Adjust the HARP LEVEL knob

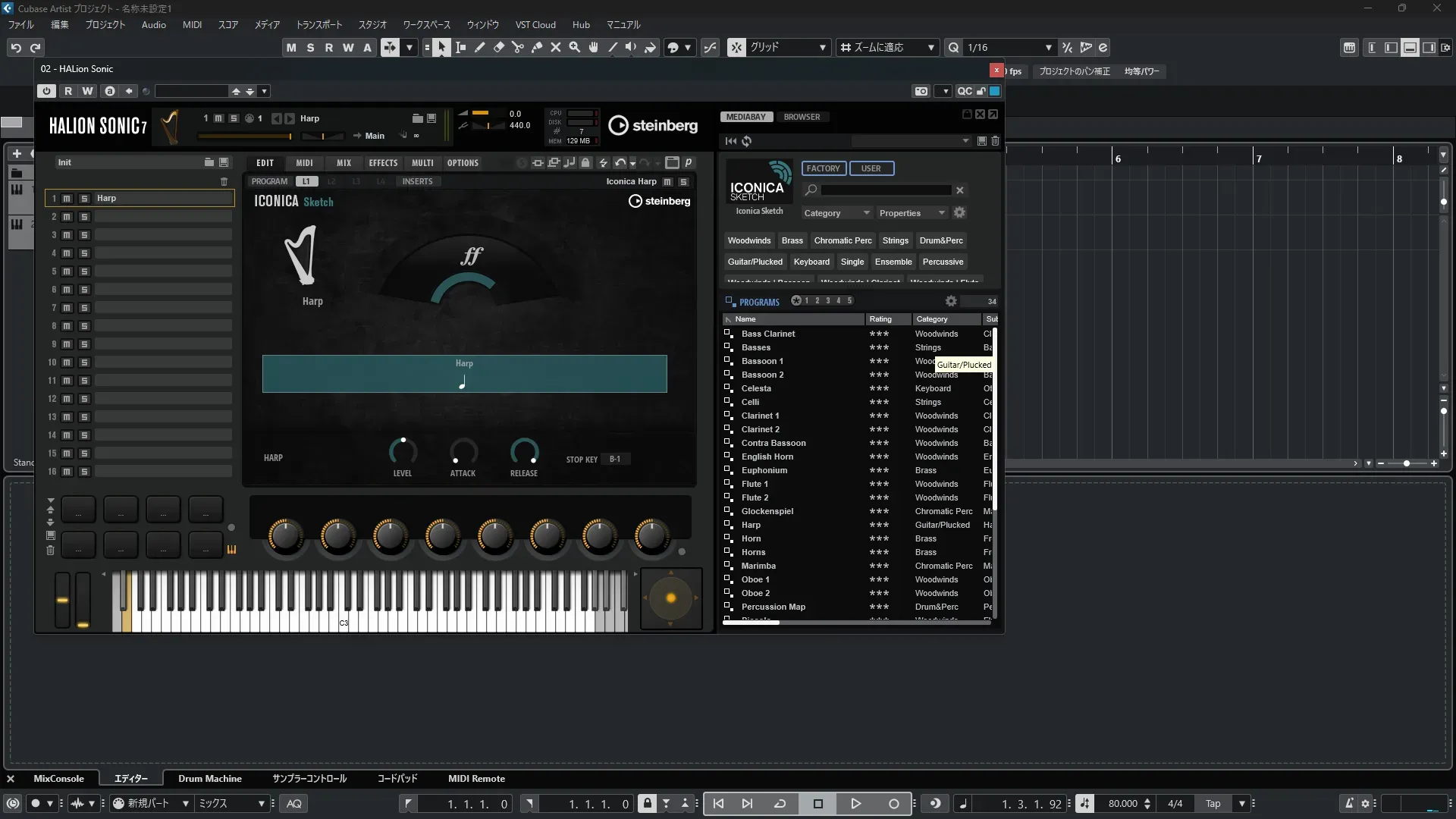pyautogui.click(x=403, y=452)
